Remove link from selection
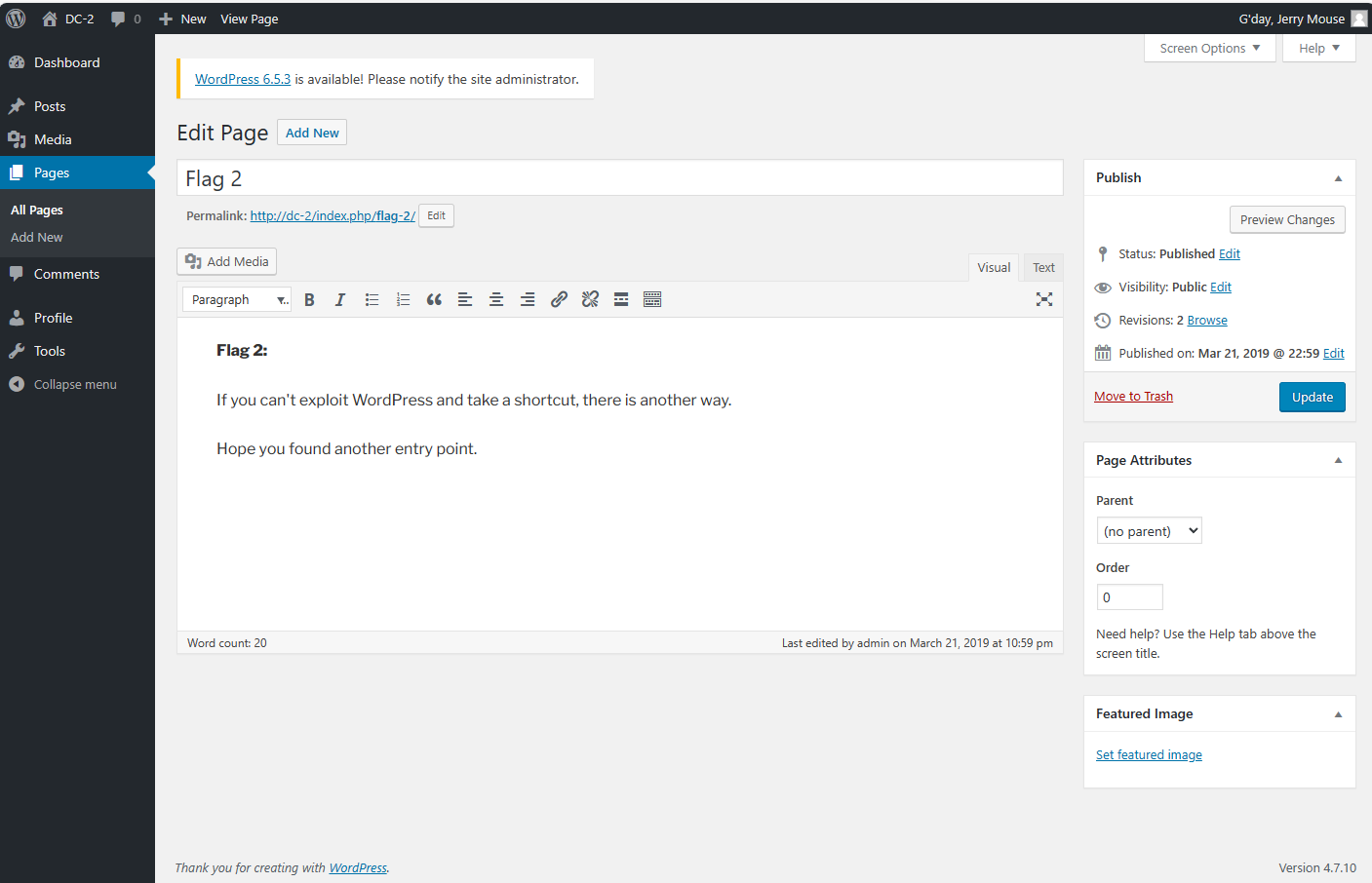Screen dimensions: 1372x883 [590, 299]
